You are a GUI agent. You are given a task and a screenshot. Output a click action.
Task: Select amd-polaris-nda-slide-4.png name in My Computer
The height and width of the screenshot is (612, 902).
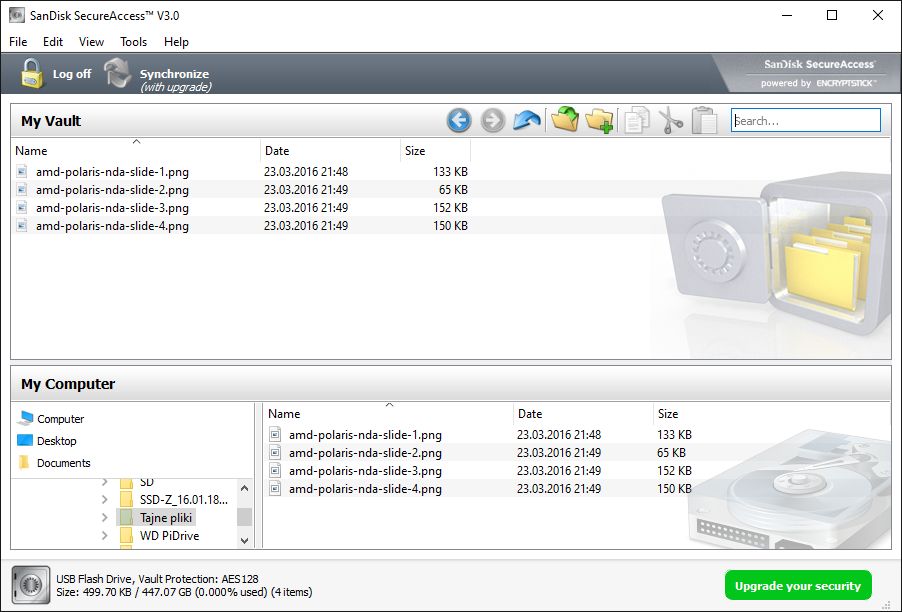point(365,488)
